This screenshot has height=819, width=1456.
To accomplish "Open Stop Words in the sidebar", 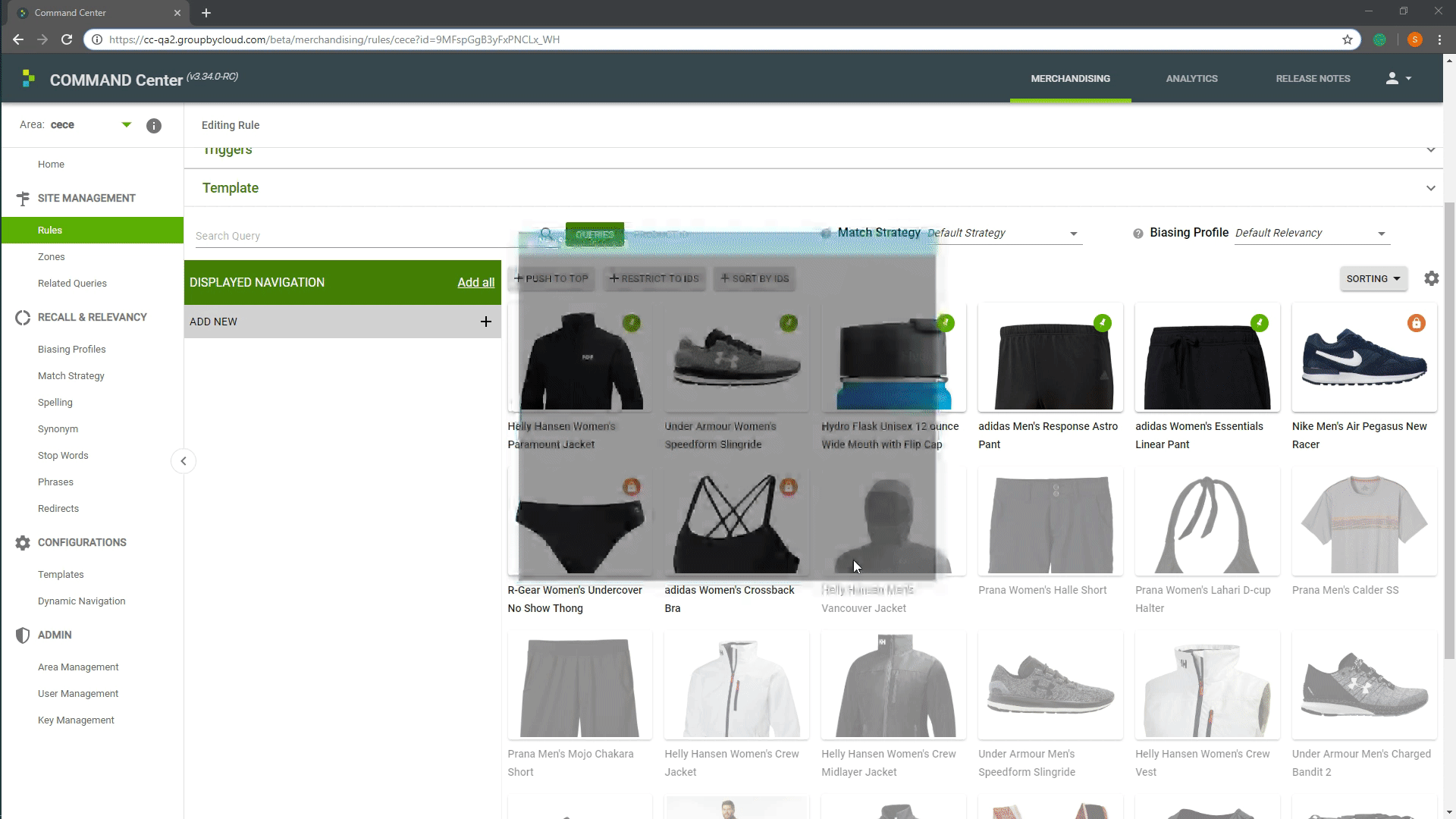I will (x=63, y=455).
